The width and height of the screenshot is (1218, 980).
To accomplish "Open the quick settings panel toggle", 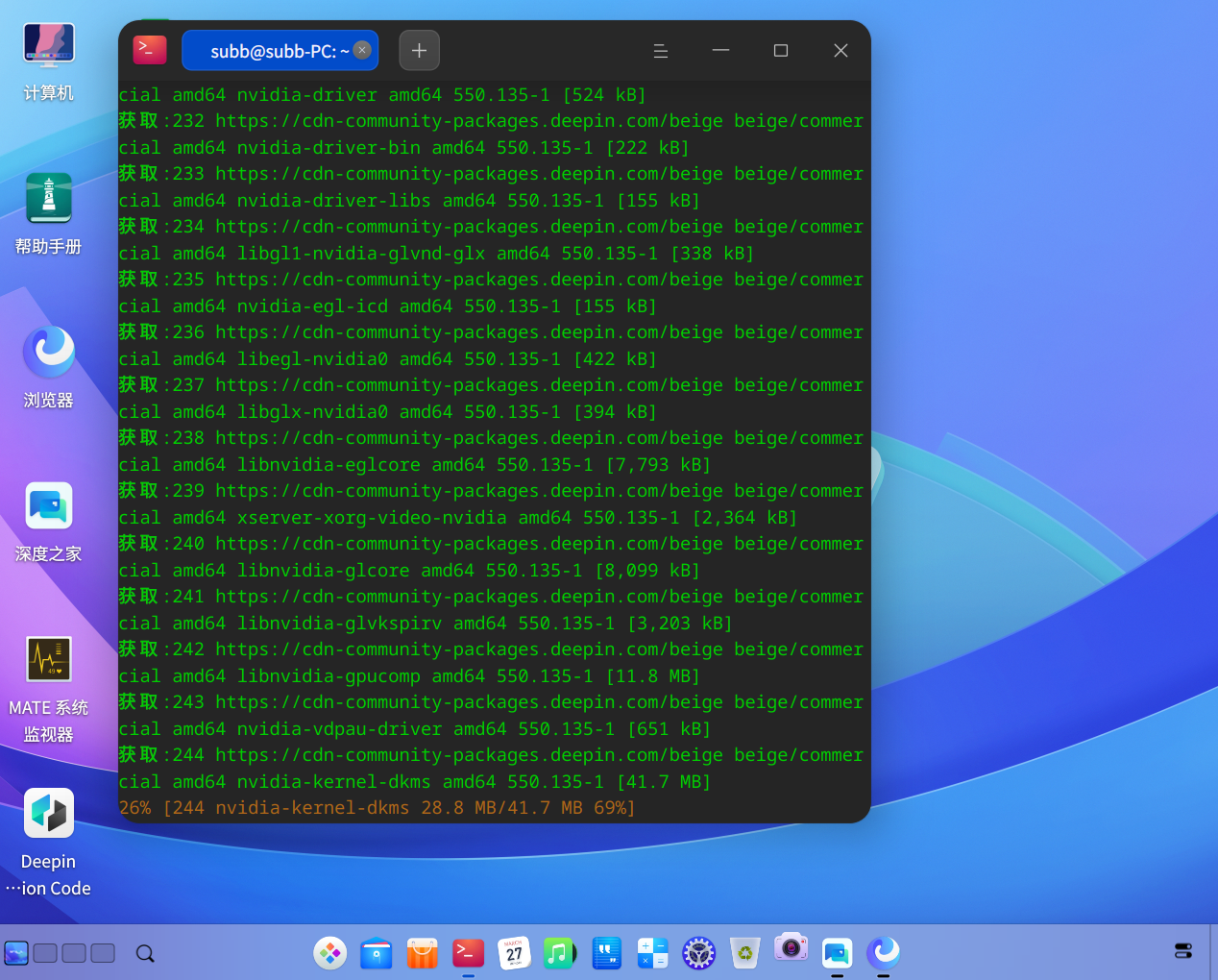I will (1183, 951).
